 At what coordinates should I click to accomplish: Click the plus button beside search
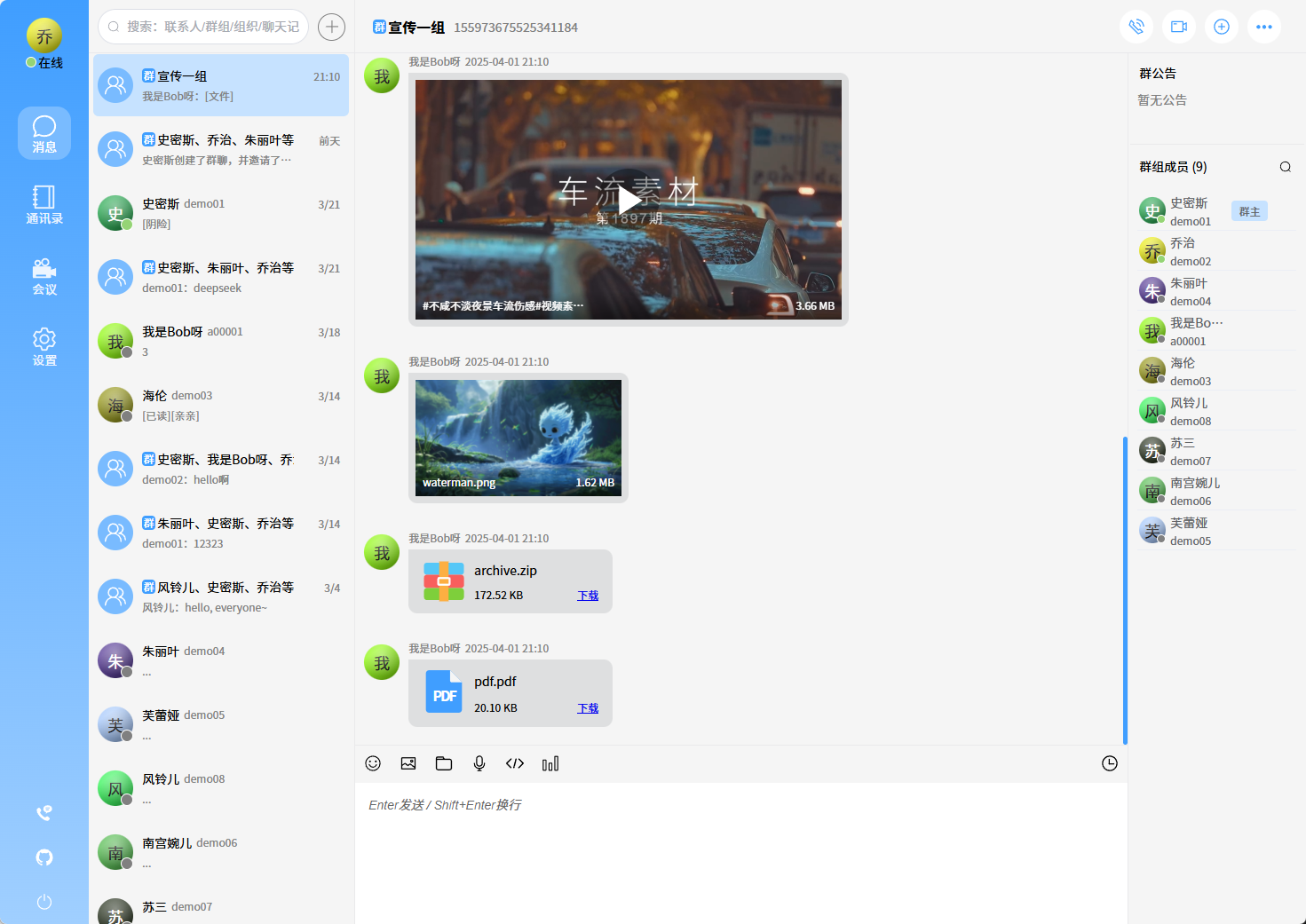coord(331,27)
